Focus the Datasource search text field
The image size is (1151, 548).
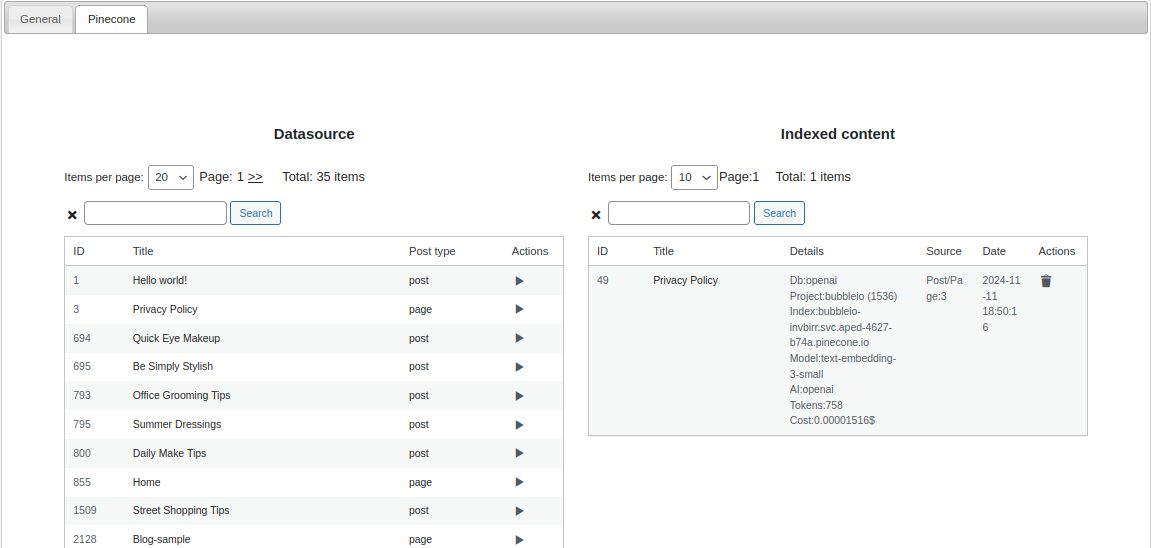click(155, 213)
